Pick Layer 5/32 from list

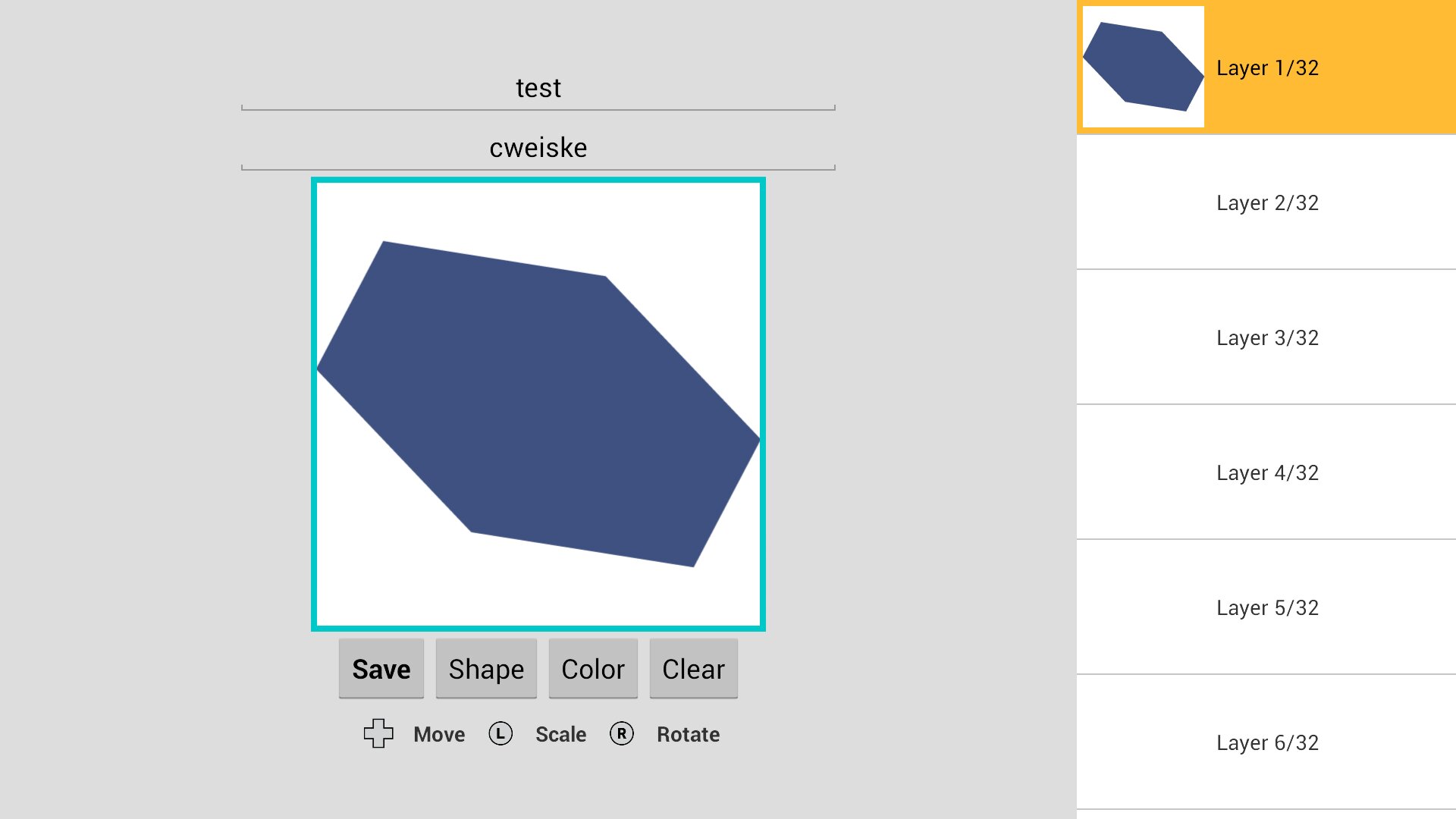point(1267,607)
